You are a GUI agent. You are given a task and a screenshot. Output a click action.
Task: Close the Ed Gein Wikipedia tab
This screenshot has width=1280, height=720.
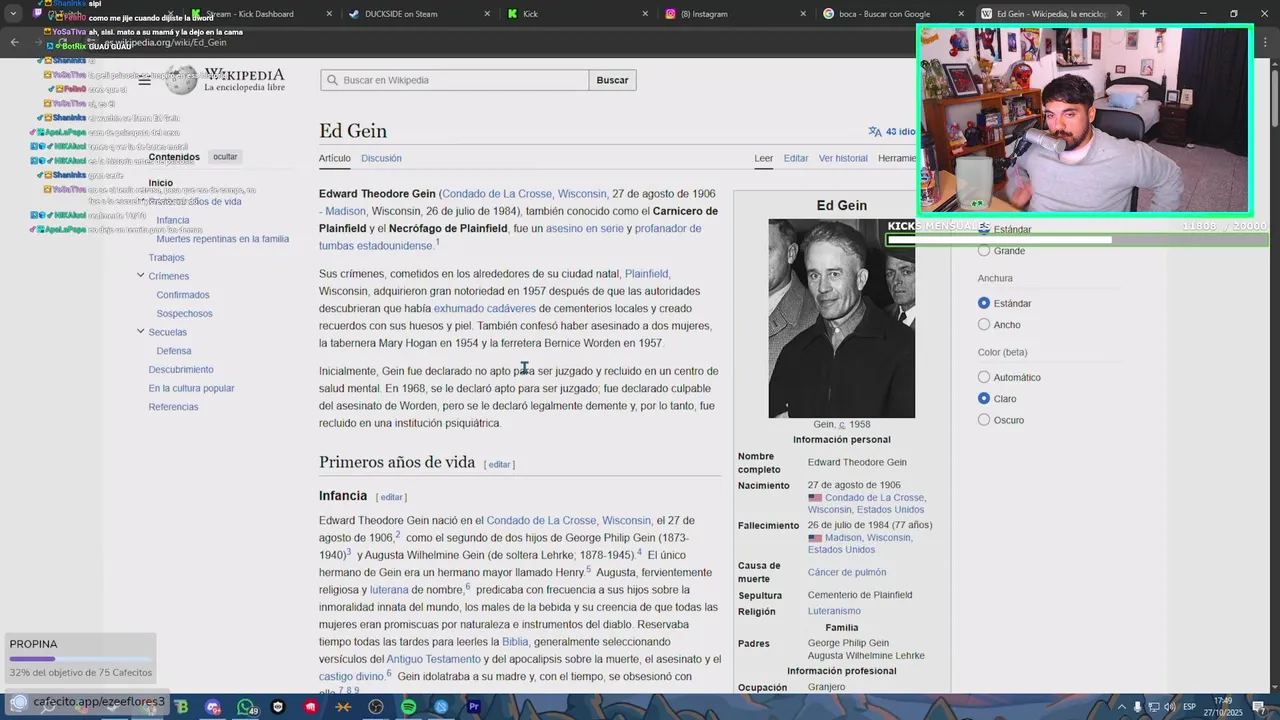click(x=1119, y=14)
